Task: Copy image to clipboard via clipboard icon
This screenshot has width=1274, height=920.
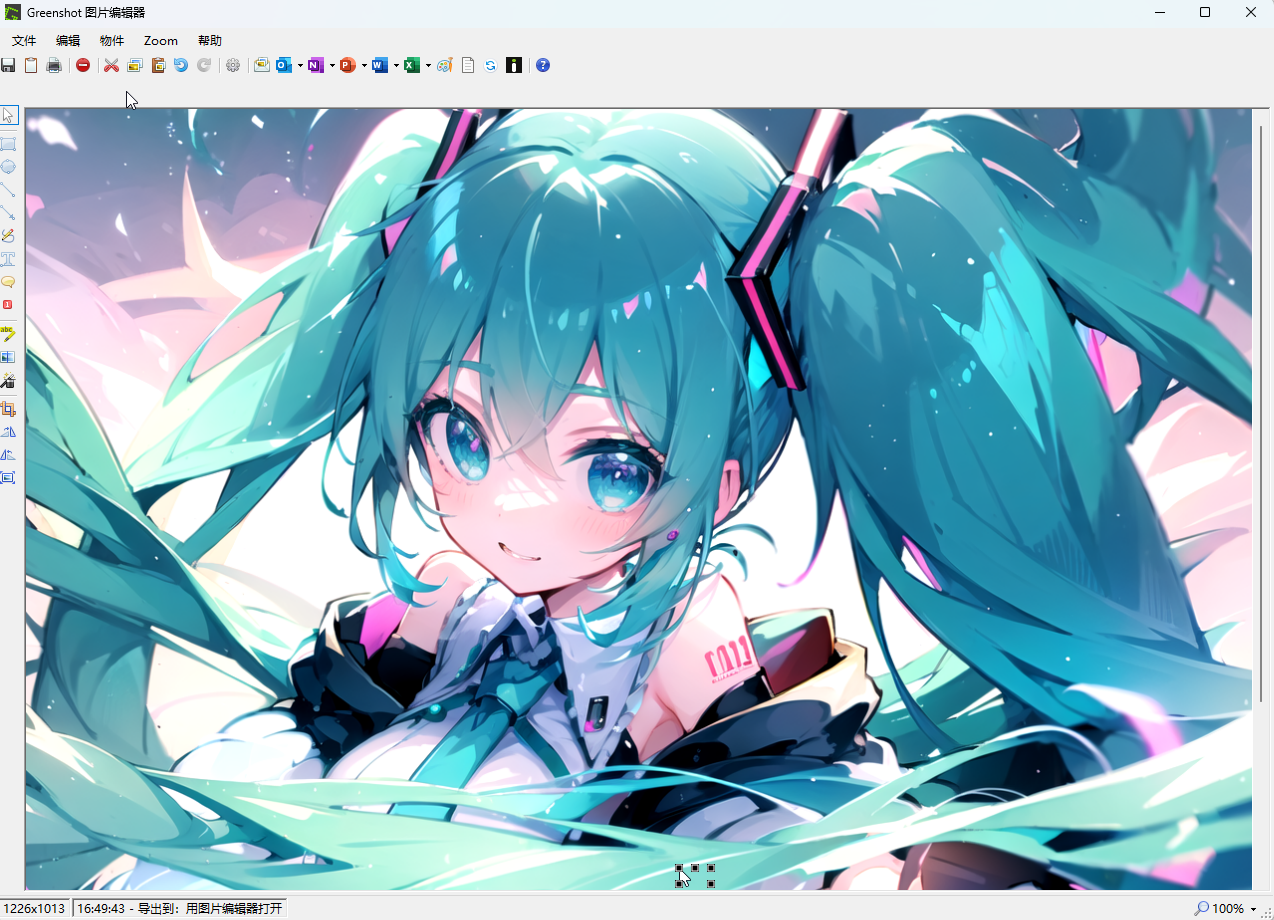Action: point(31,65)
